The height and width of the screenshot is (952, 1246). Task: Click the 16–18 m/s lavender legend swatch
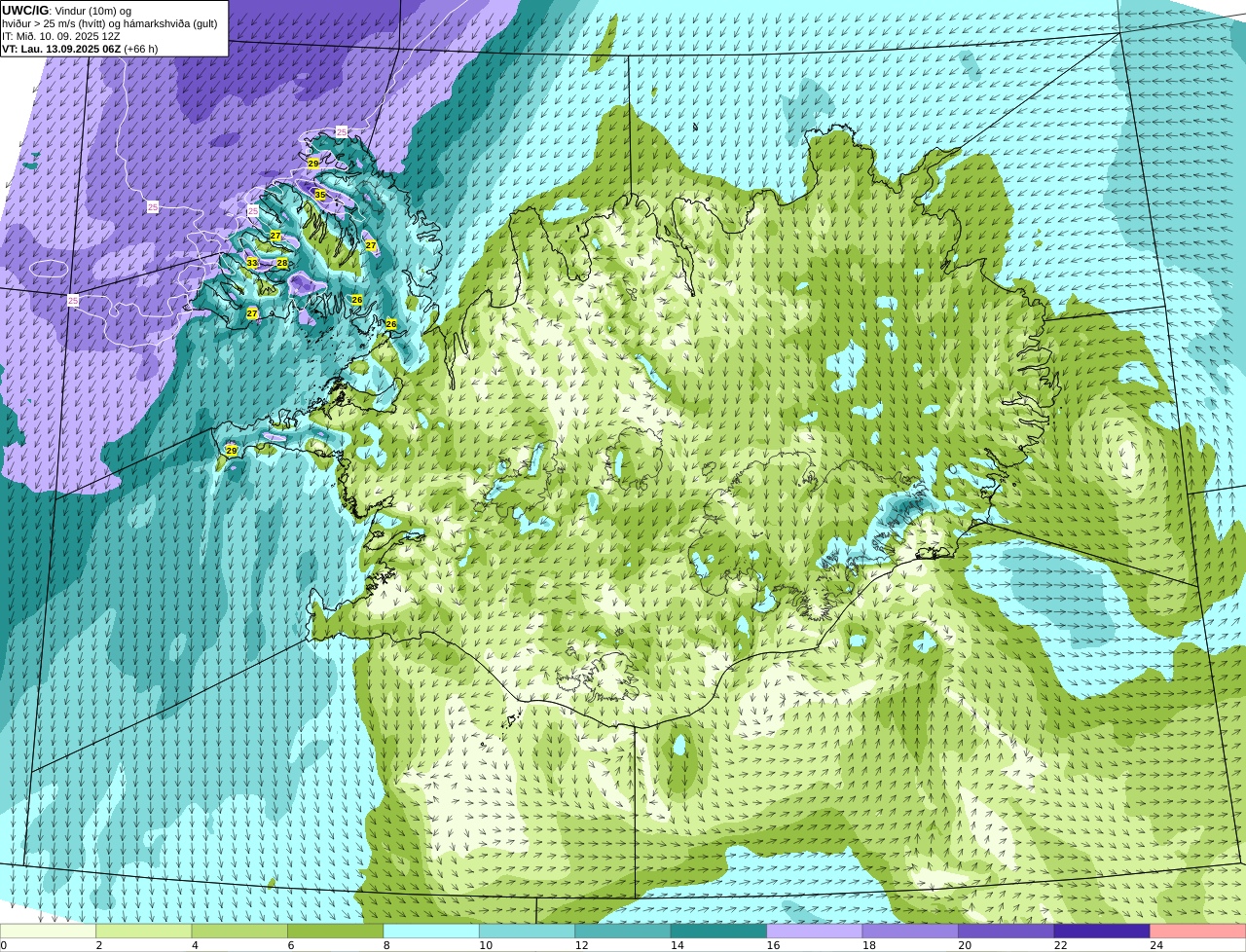pos(815,931)
